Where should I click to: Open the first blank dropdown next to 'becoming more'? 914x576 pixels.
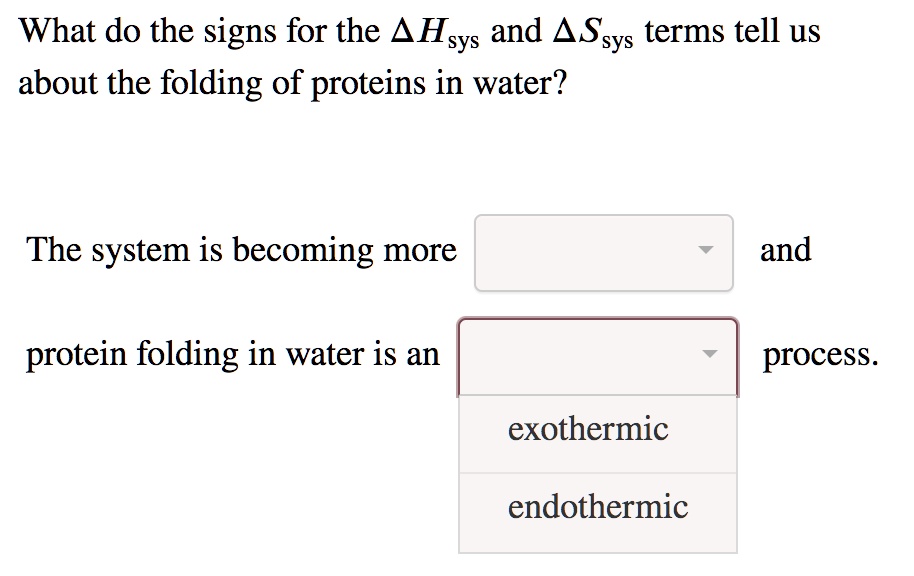point(601,254)
